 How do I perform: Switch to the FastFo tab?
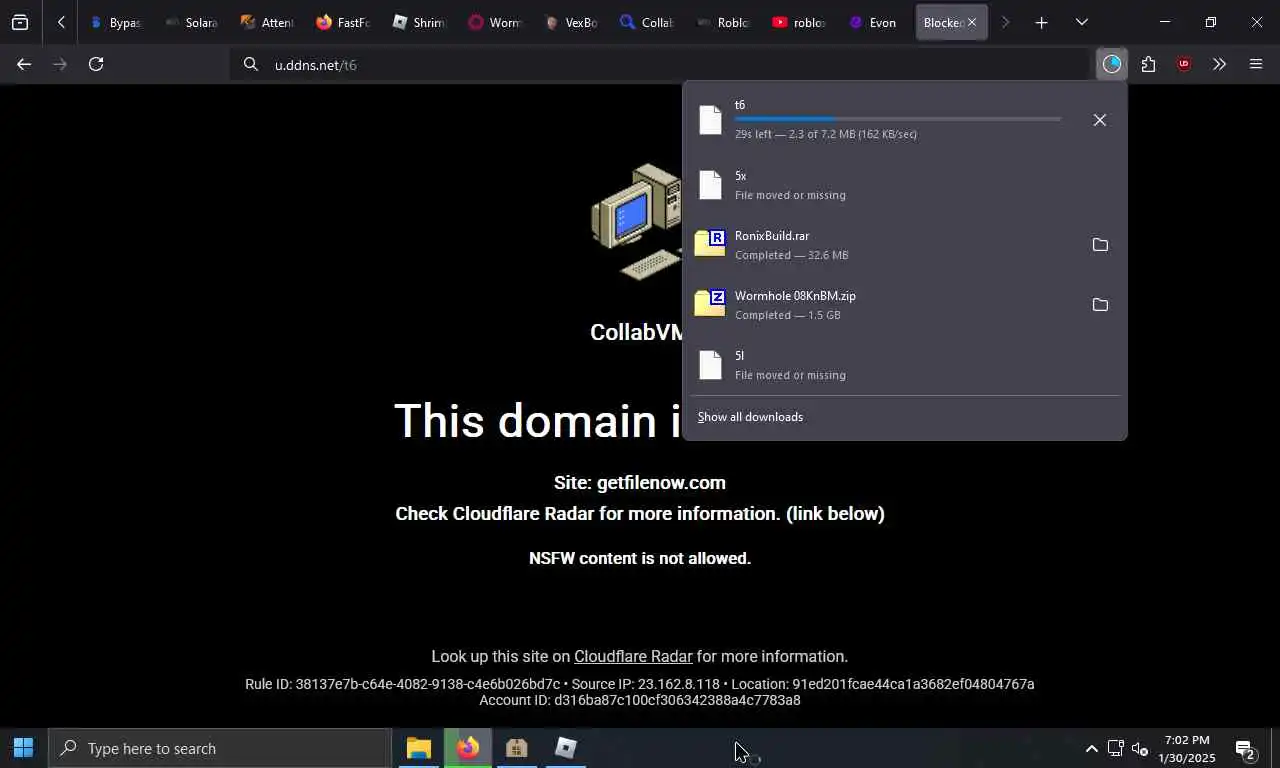(x=343, y=22)
